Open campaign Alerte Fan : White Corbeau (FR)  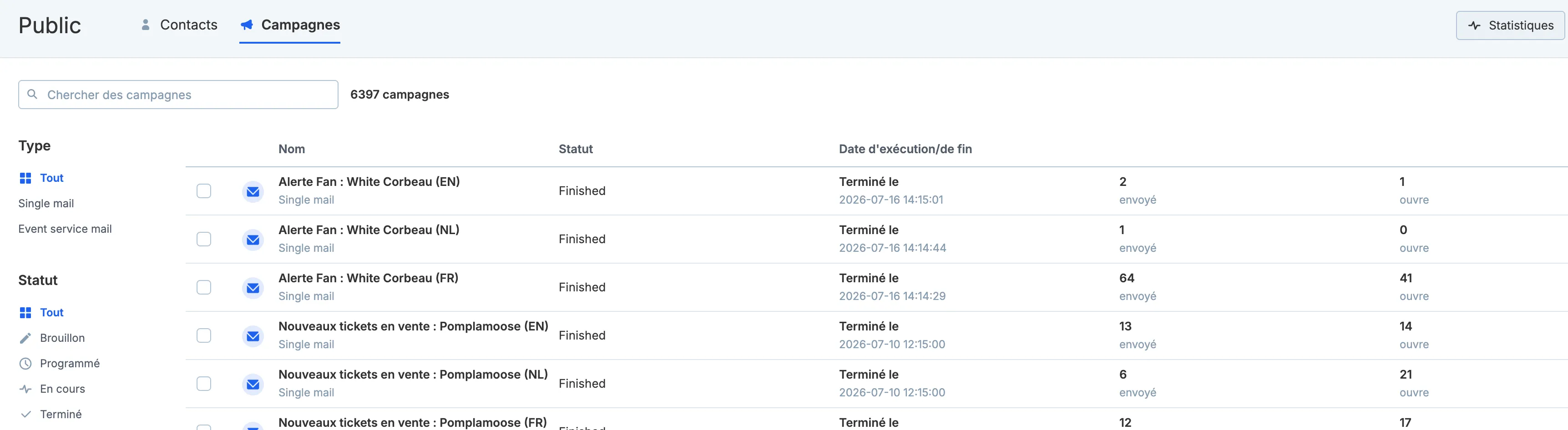click(x=368, y=278)
